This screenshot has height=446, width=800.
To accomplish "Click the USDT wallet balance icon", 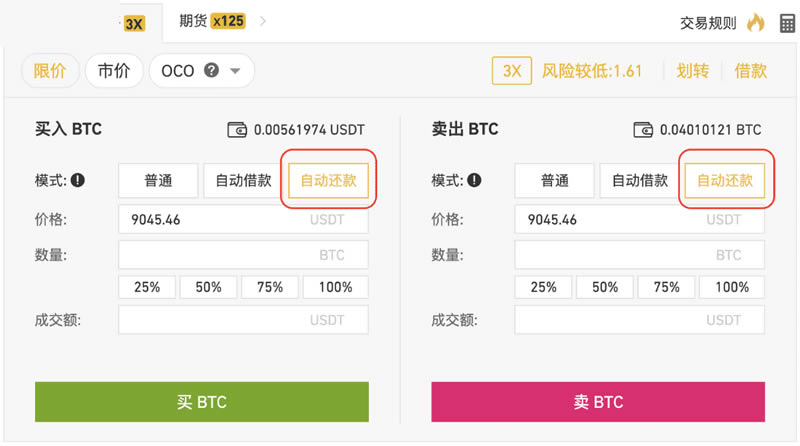I will pyautogui.click(x=238, y=130).
